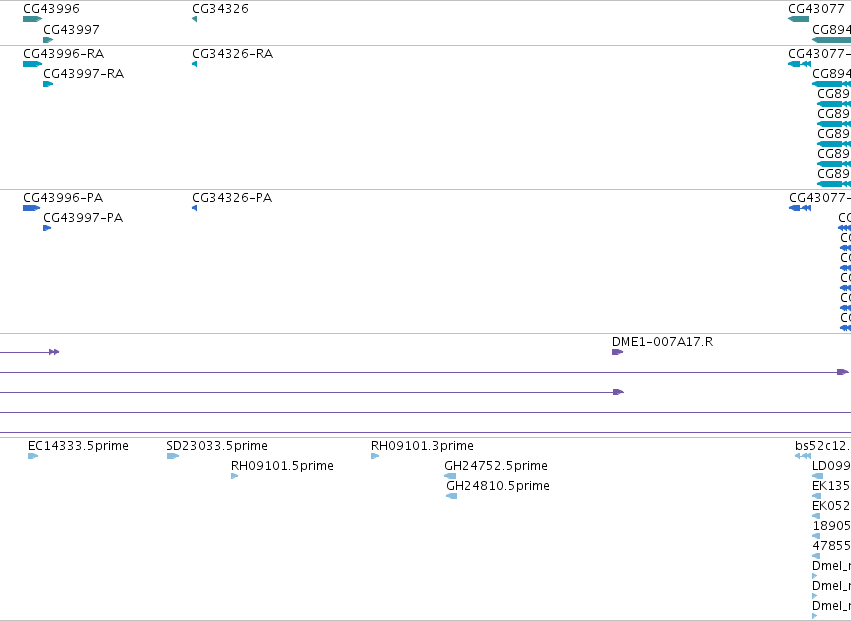Click the CG43996 gene label
851x621 pixels.
coord(52,9)
